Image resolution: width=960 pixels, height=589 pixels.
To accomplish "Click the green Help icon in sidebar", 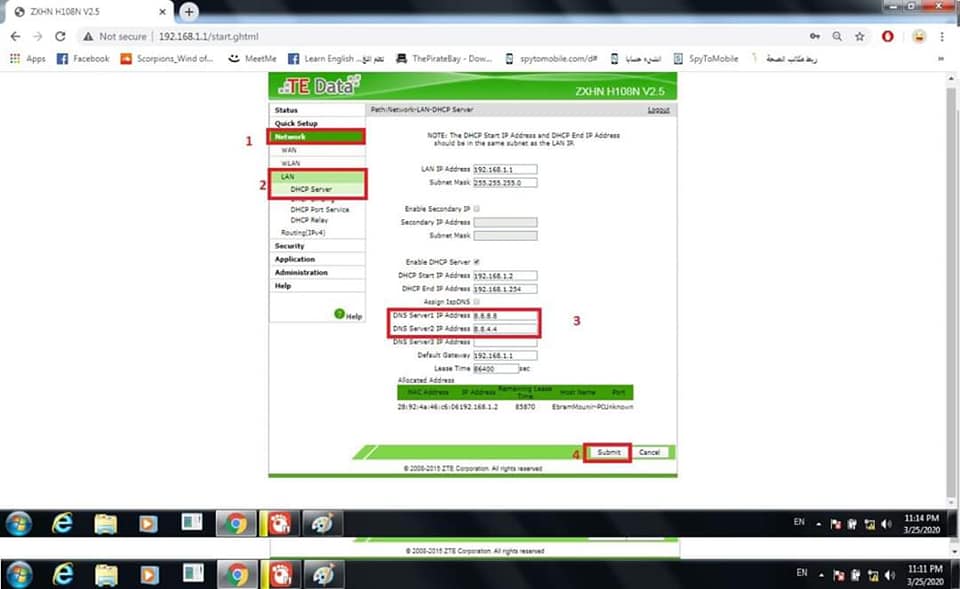I will point(339,315).
